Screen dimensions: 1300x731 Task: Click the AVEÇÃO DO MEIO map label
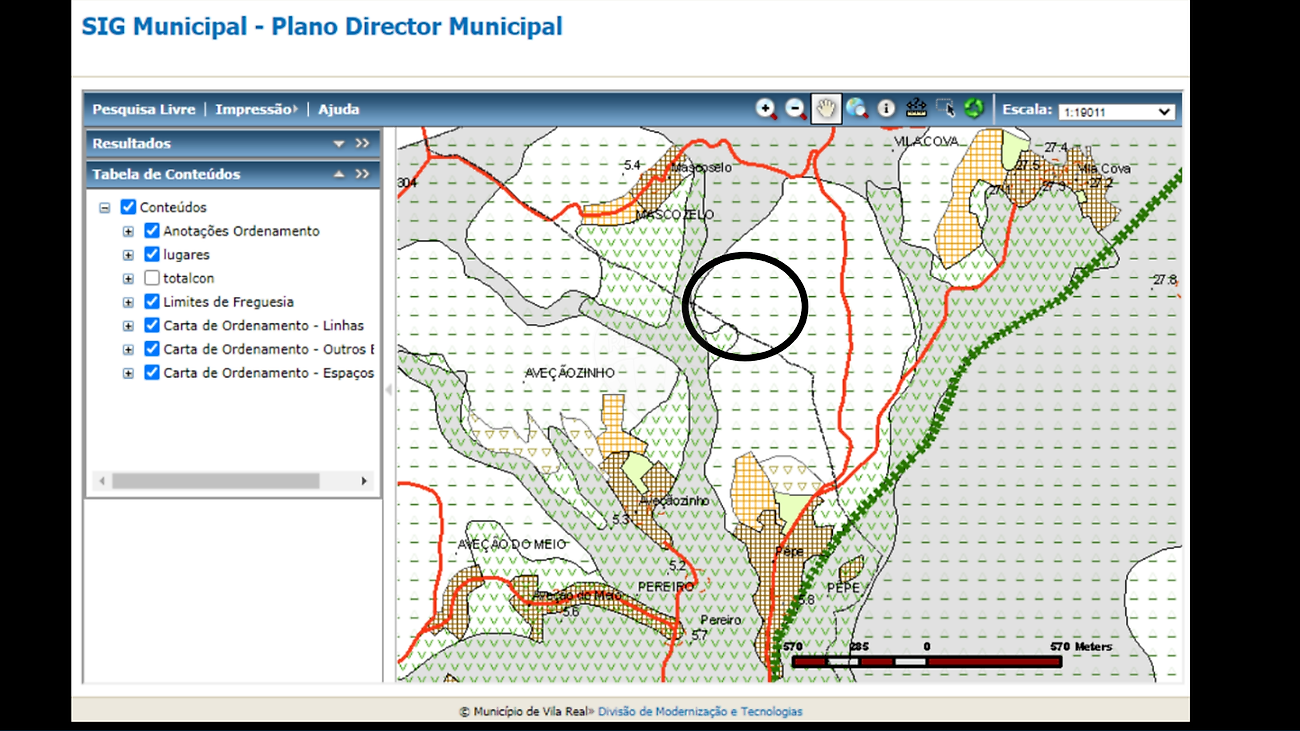[512, 544]
